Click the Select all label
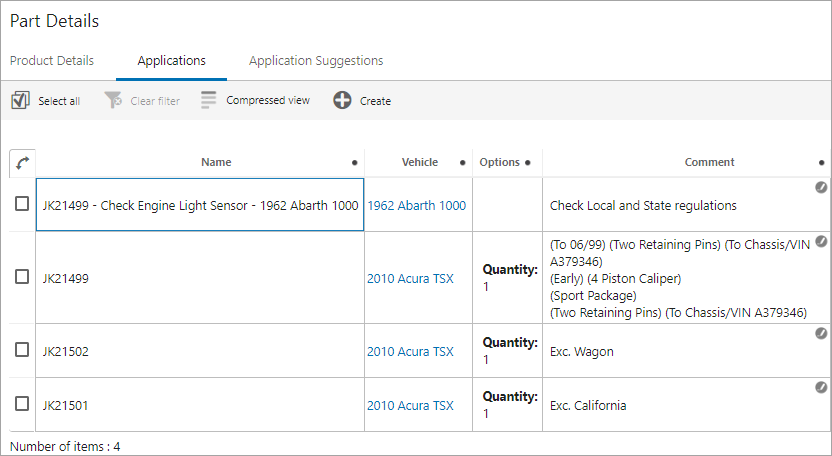The height and width of the screenshot is (456, 832). click(x=59, y=101)
